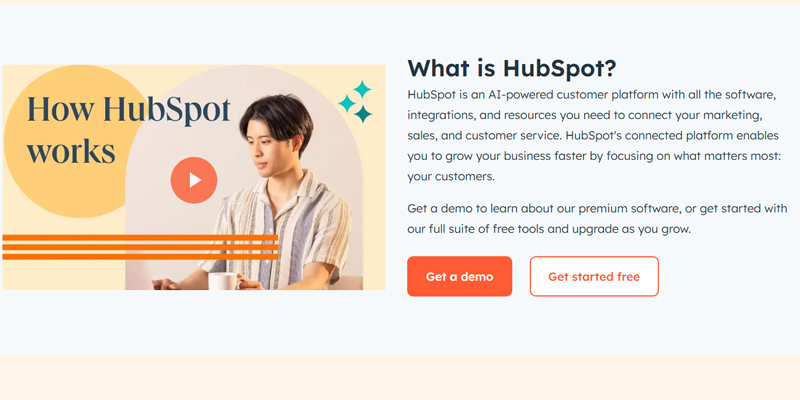Click the "How HubSpot works" title text

(129, 130)
